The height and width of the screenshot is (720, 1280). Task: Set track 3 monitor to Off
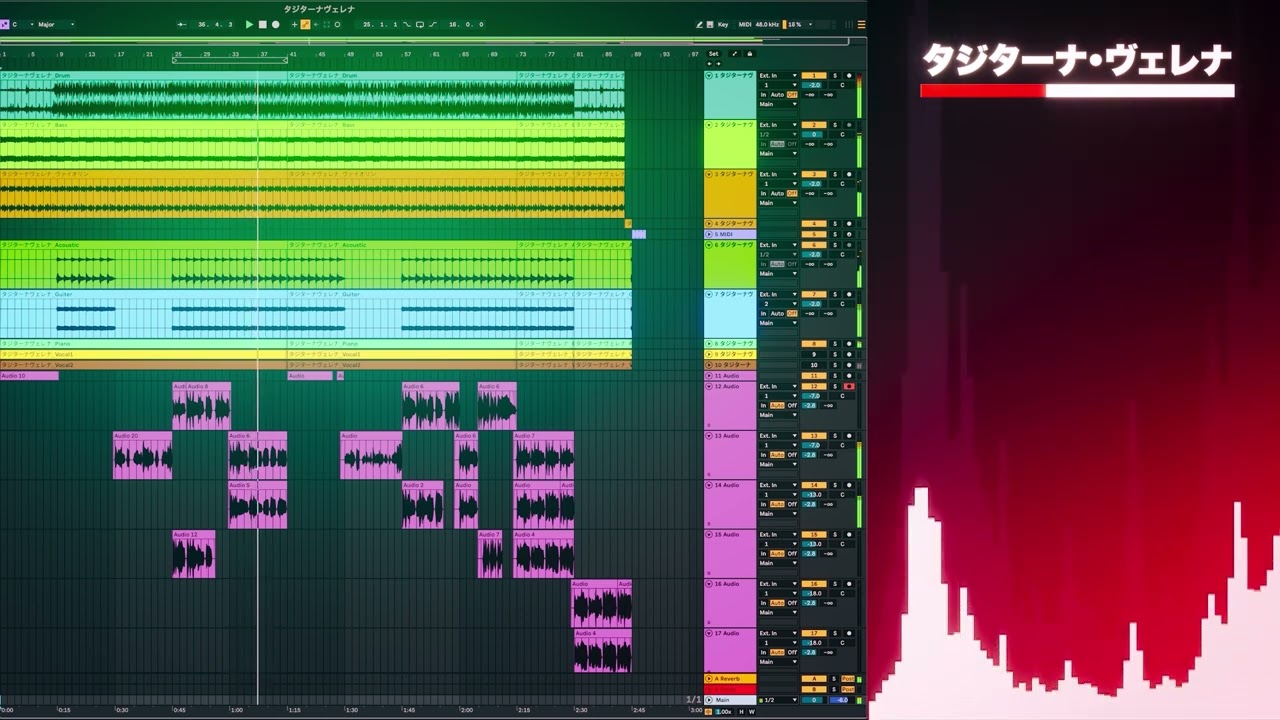(x=792, y=193)
